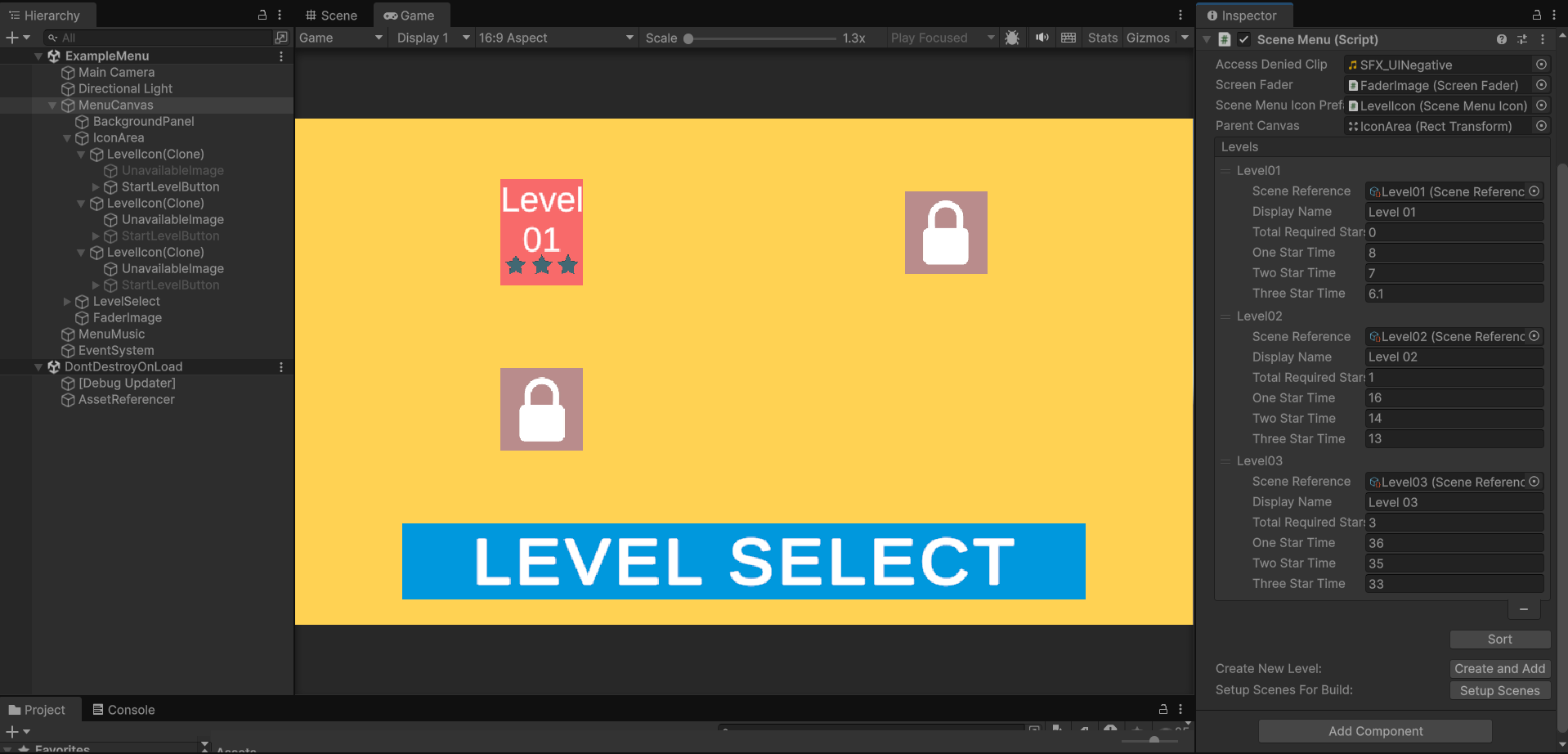Open presets for the Scene Menu component
This screenshot has height=754, width=1568.
tap(1521, 38)
